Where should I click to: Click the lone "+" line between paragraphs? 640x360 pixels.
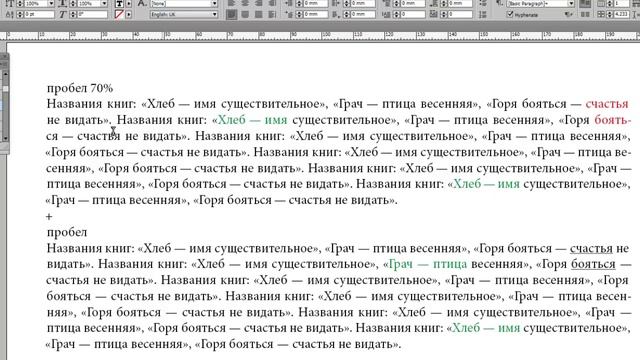pyautogui.click(x=49, y=216)
